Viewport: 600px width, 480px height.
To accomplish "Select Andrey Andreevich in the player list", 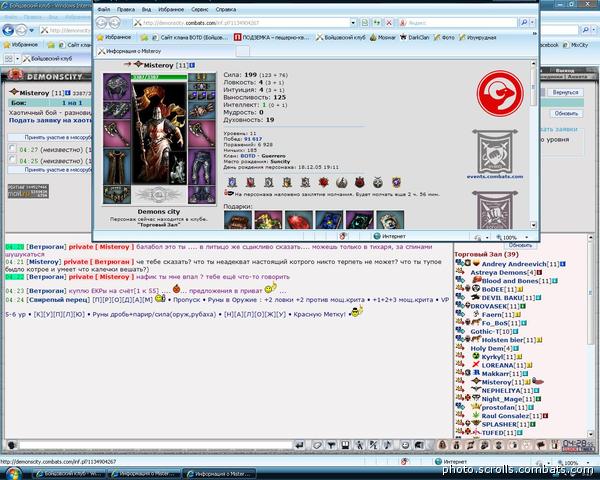I will point(514,264).
